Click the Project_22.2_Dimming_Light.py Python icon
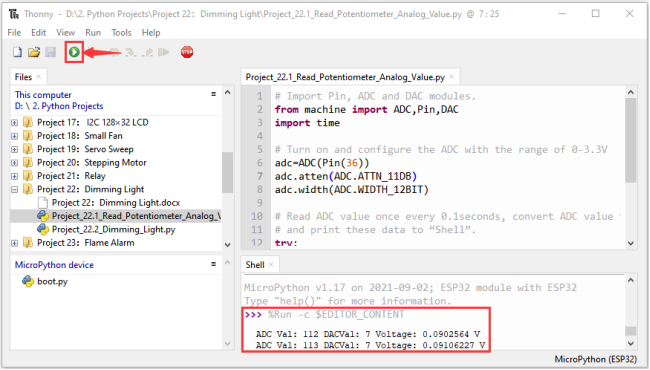 click(x=43, y=229)
